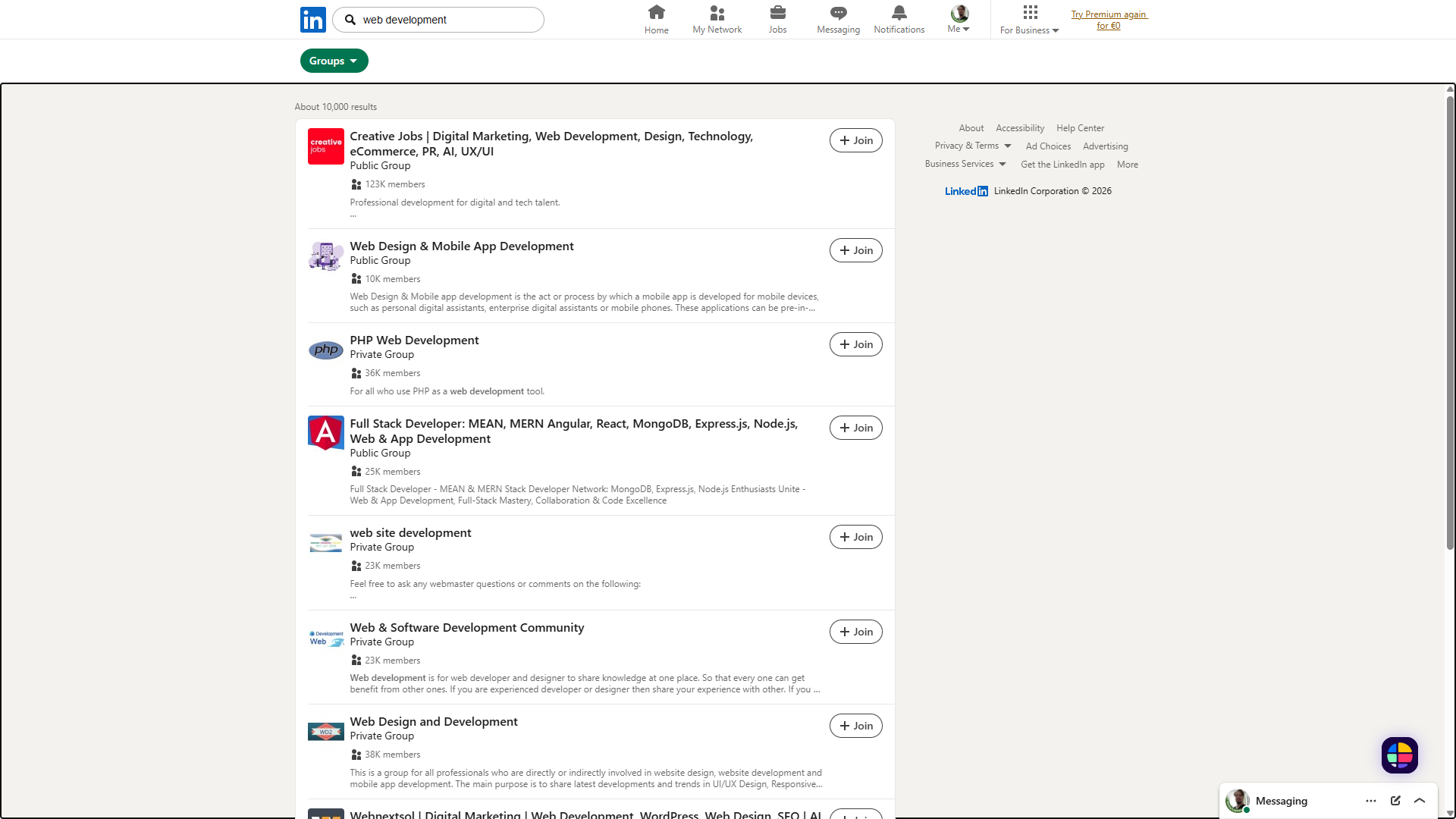Open the Groups filter dropdown
This screenshot has height=819, width=1456.
click(334, 61)
